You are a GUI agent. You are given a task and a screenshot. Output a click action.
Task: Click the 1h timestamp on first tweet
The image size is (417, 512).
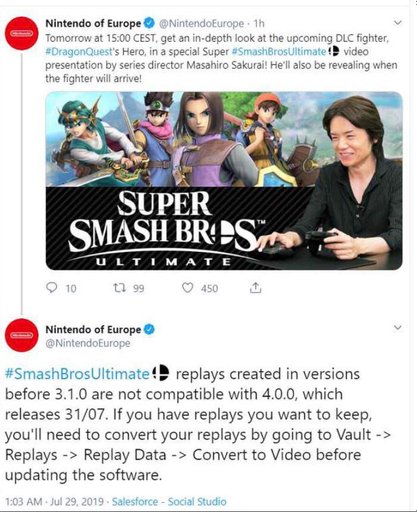coord(259,23)
